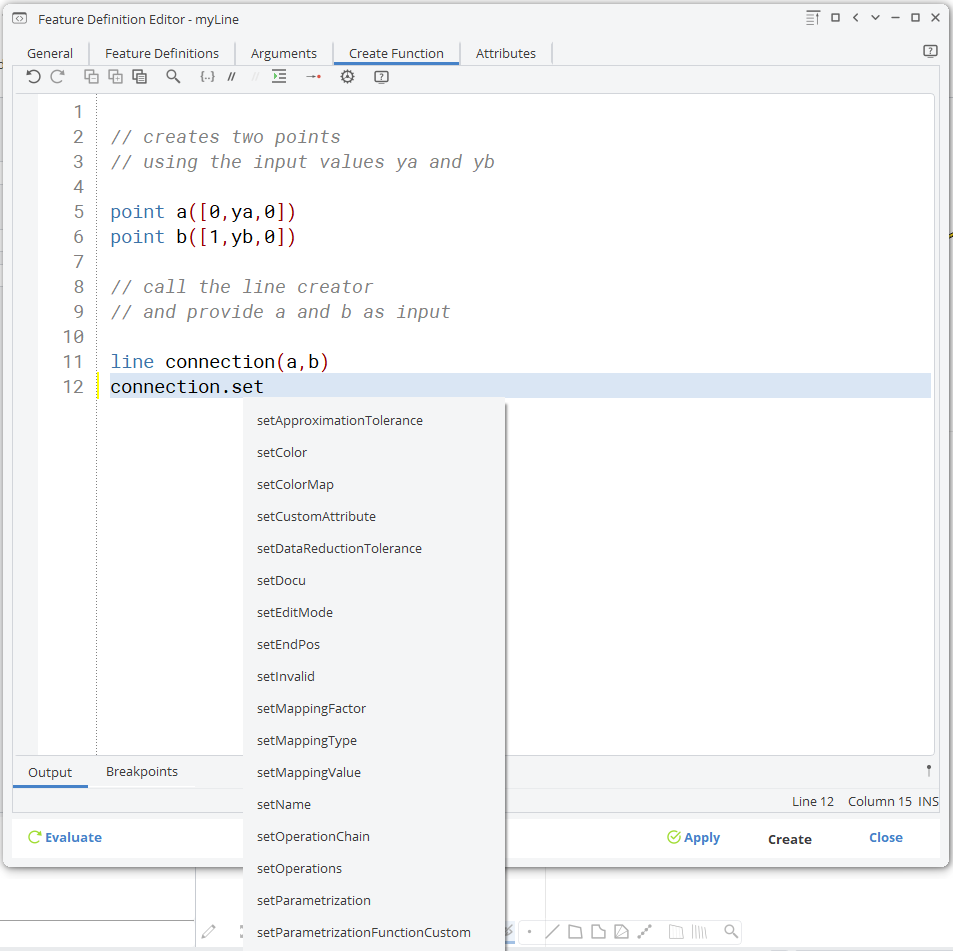Select the line tool in the bottom toolbar
The width and height of the screenshot is (953, 951).
click(x=552, y=931)
